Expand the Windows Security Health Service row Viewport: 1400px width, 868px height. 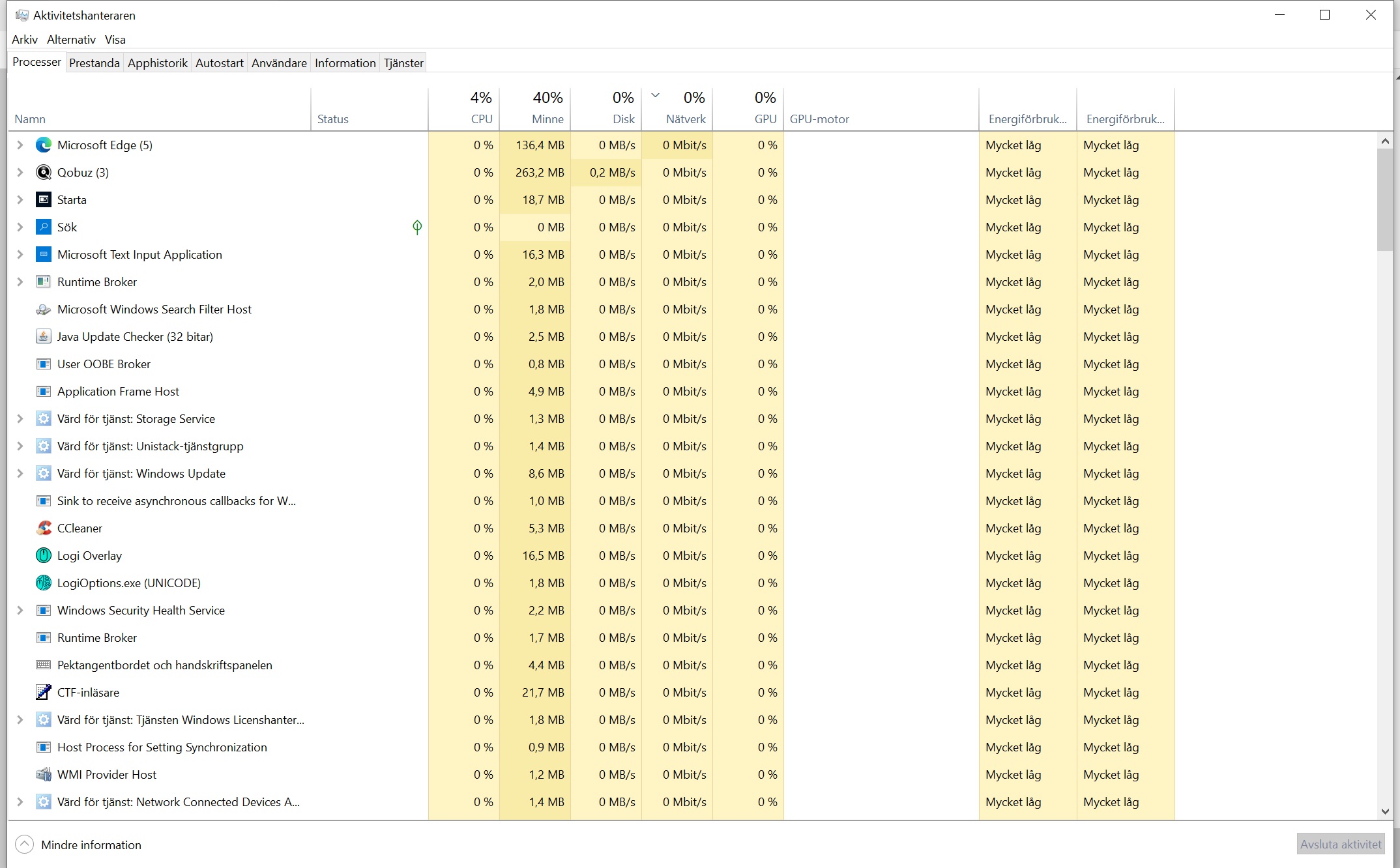20,611
